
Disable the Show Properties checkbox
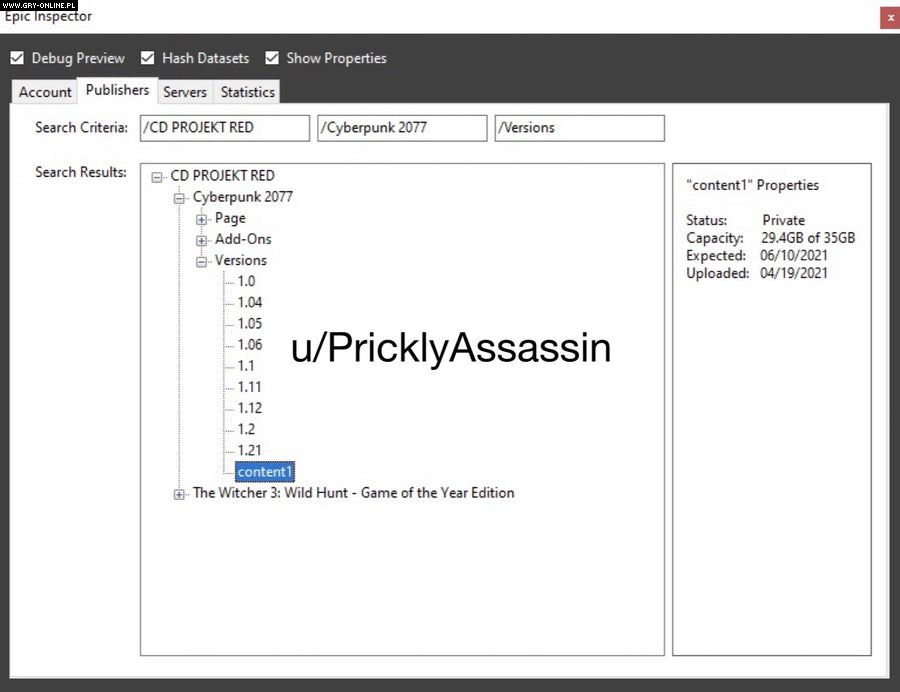[272, 58]
